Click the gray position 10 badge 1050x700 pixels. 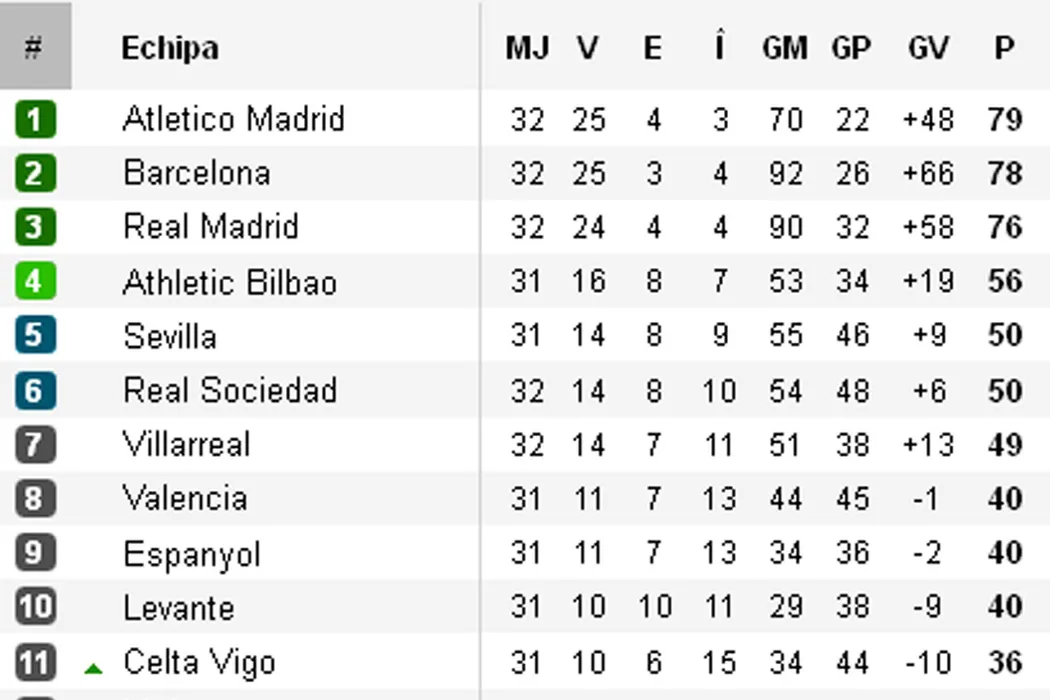[34, 606]
